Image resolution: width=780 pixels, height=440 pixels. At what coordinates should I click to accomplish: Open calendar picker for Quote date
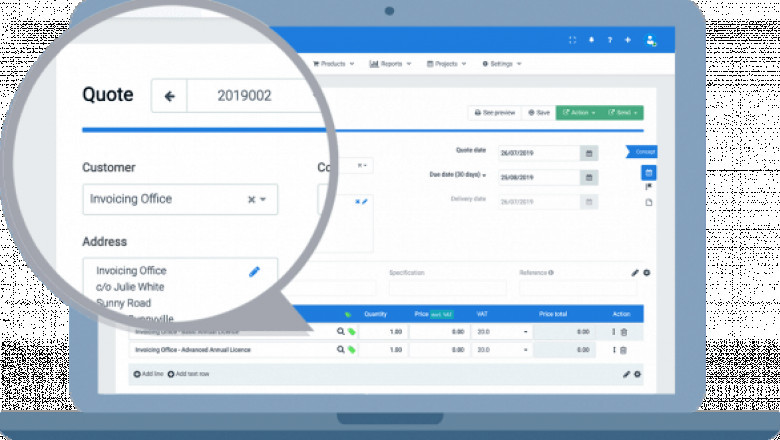tap(589, 153)
